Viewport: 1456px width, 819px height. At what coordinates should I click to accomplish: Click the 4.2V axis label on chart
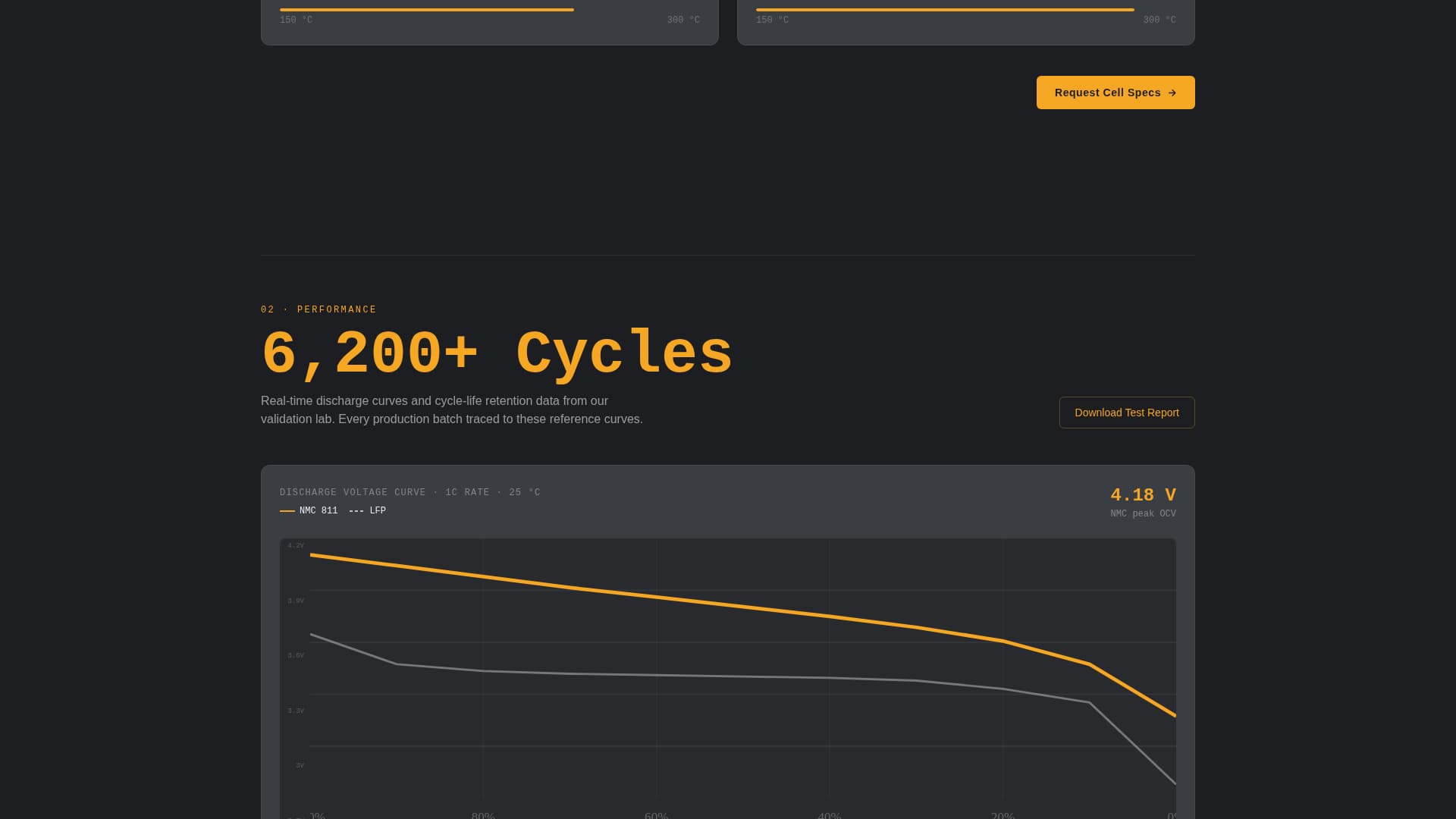tap(297, 544)
